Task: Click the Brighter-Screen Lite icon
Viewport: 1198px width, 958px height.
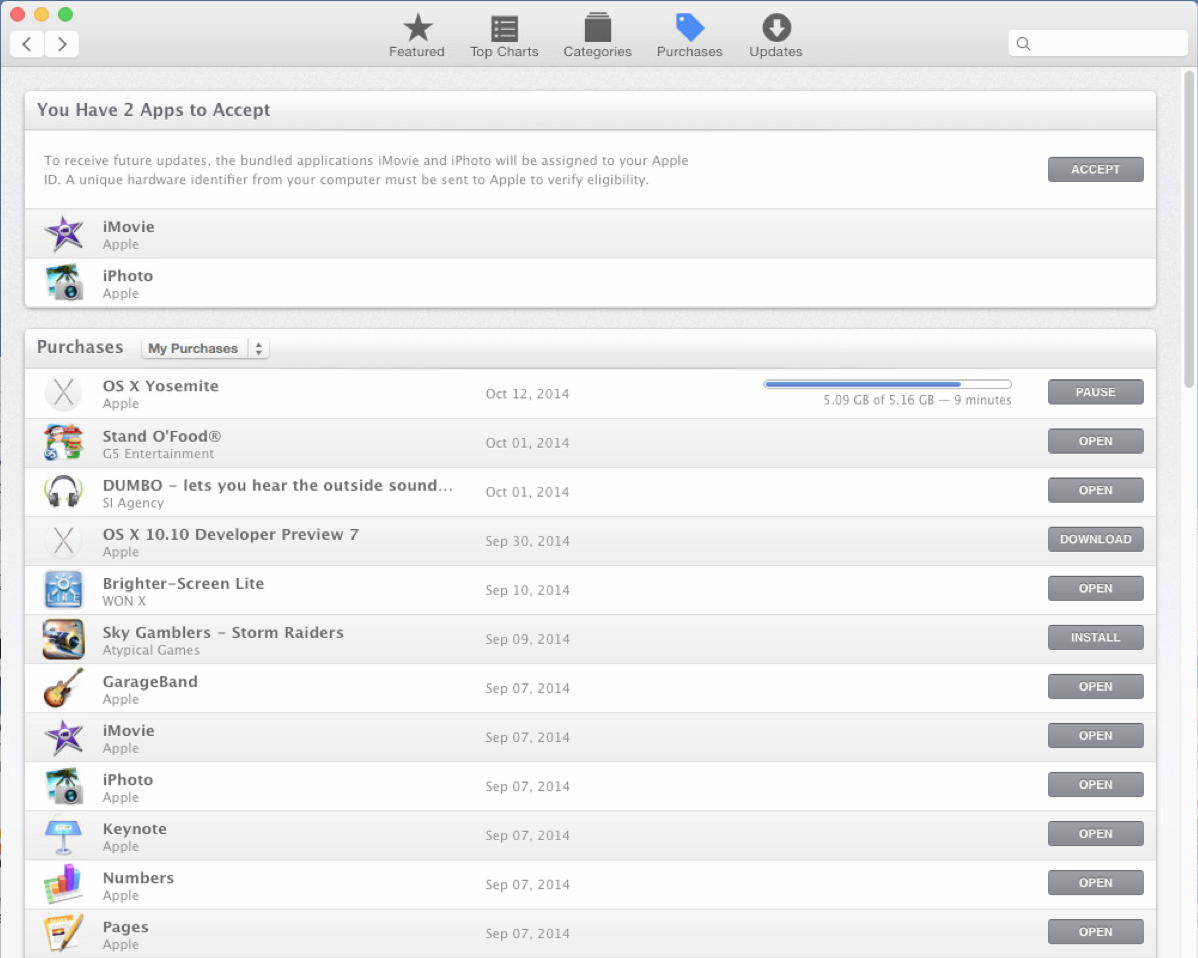Action: (64, 590)
